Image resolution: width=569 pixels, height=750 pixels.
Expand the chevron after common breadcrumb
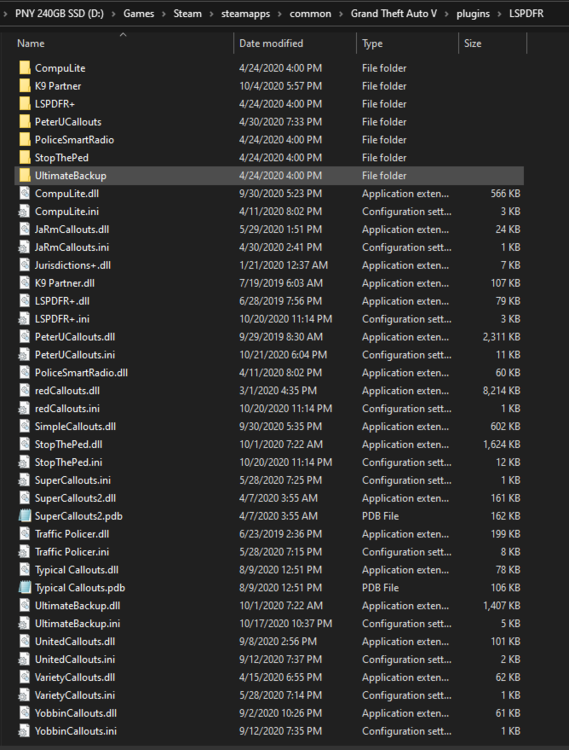341,14
